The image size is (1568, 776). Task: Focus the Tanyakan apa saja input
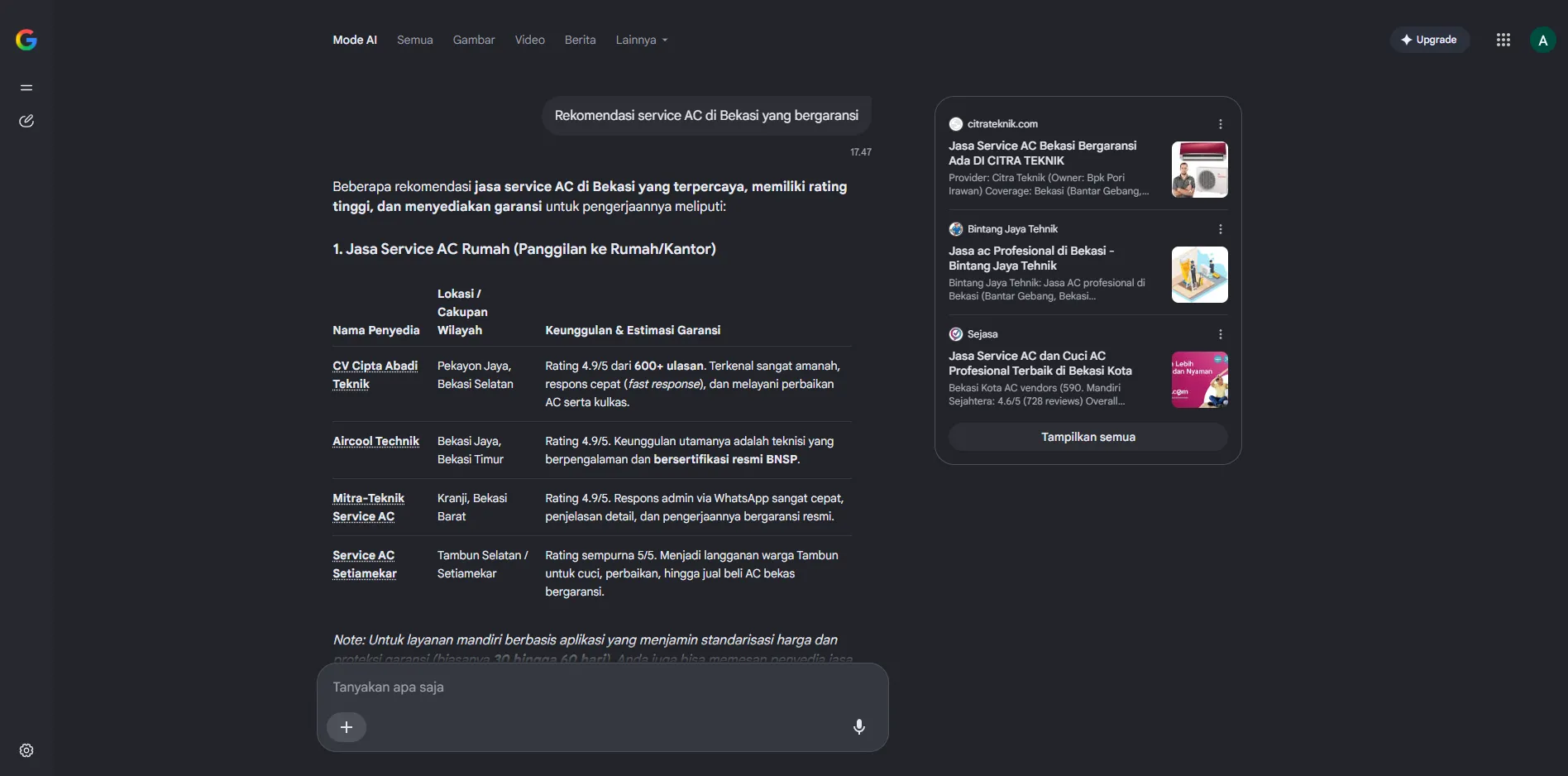(602, 687)
